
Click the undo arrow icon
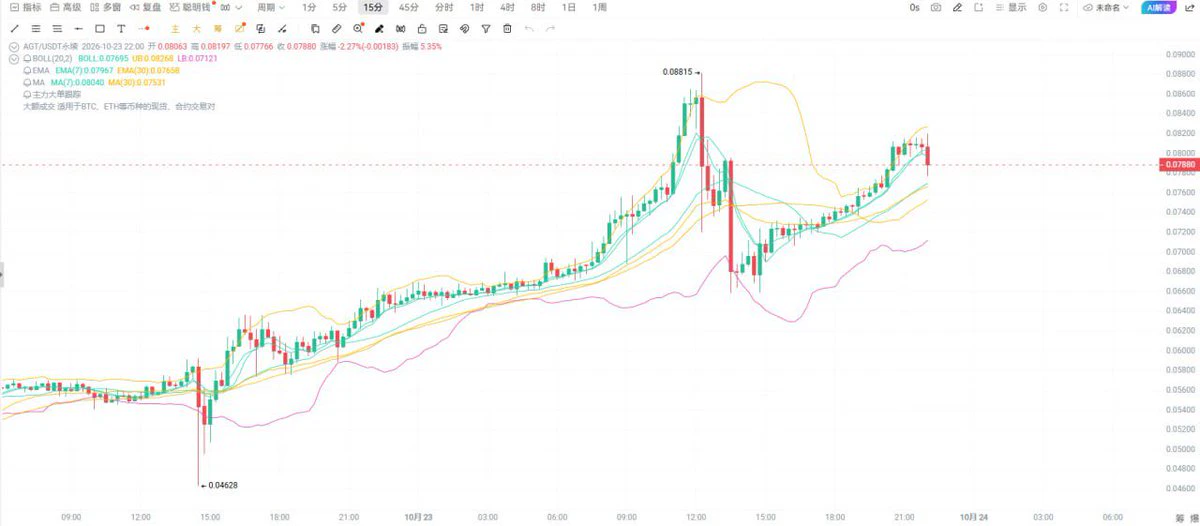point(529,28)
